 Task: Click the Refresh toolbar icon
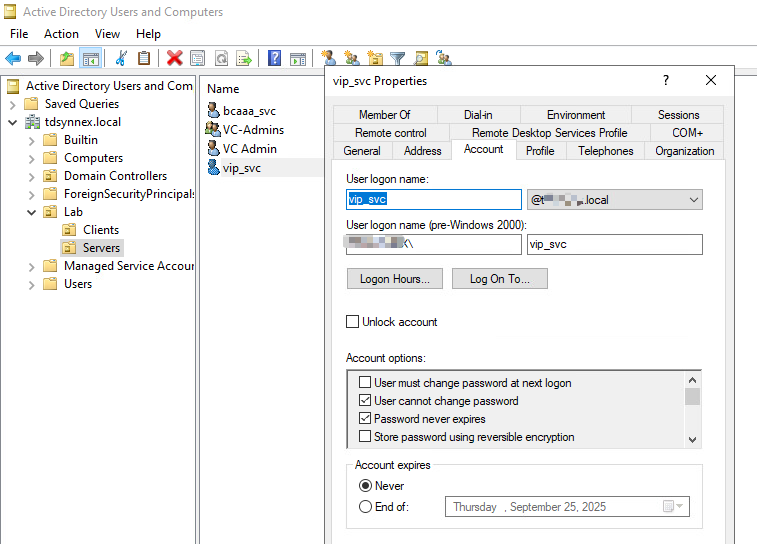click(x=221, y=58)
